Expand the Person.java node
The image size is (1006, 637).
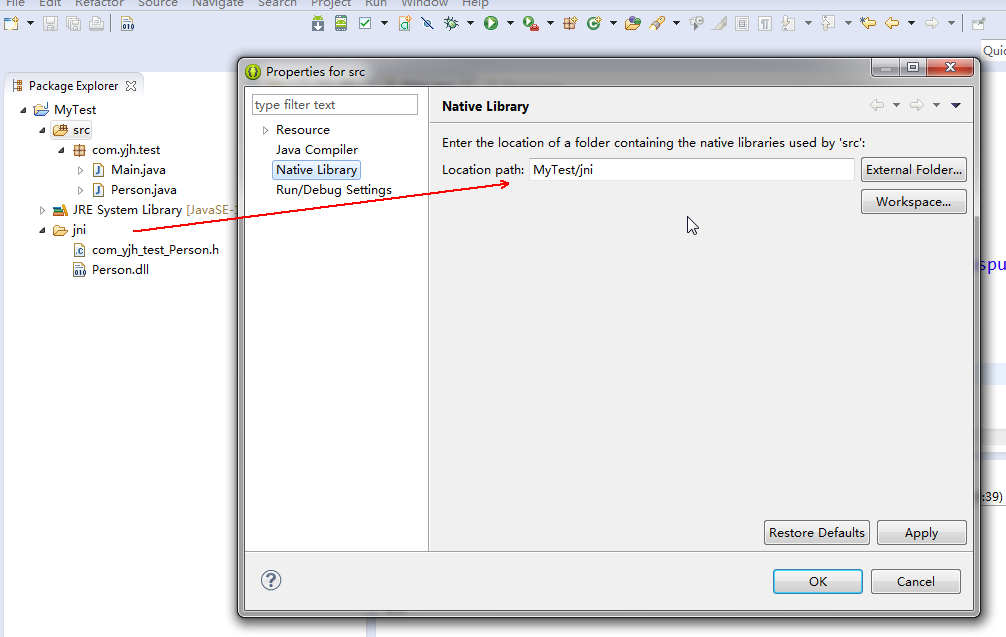(x=80, y=190)
